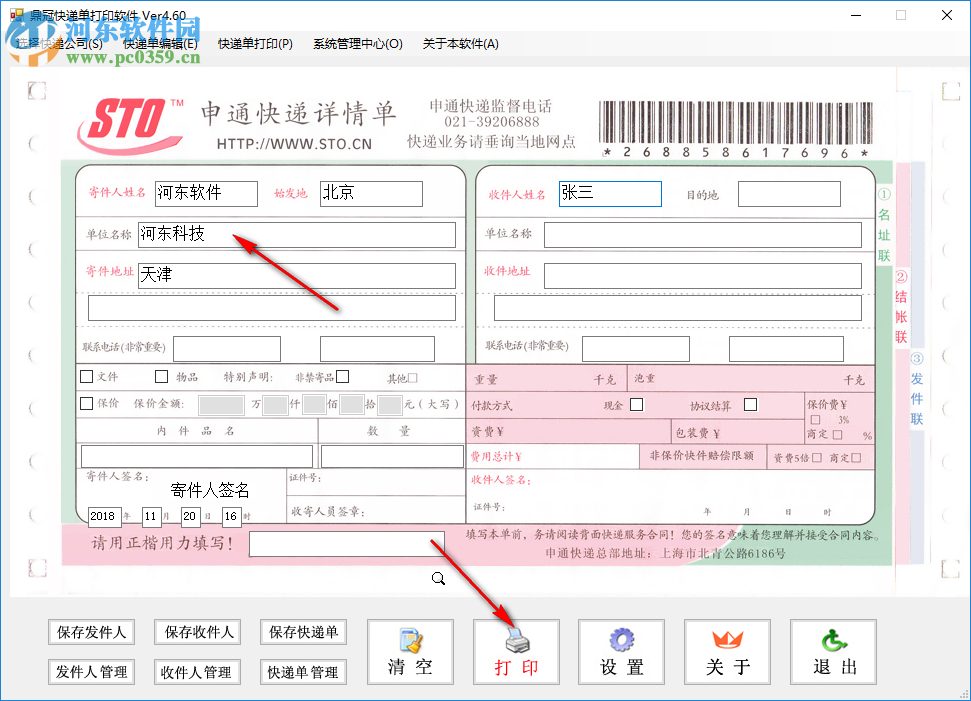Click the magnifier icon below the waybill
The image size is (971, 701).
coord(437,578)
